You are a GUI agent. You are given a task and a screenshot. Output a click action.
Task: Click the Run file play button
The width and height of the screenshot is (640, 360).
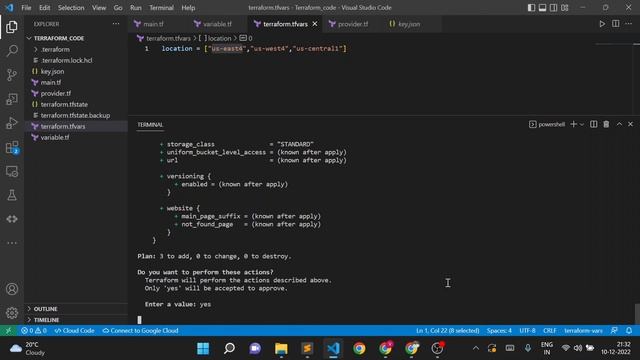pos(602,24)
